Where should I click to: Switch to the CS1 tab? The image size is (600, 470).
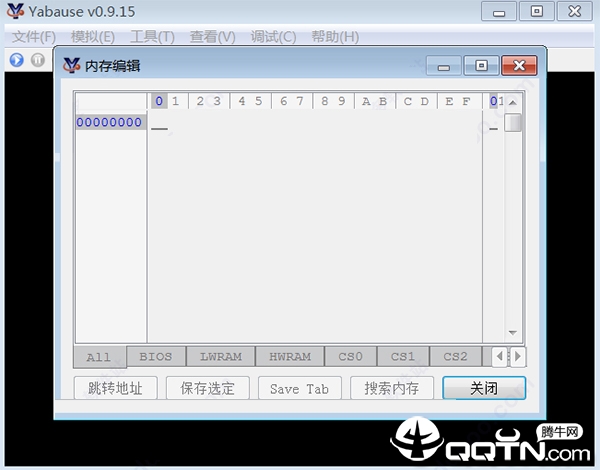coord(403,357)
